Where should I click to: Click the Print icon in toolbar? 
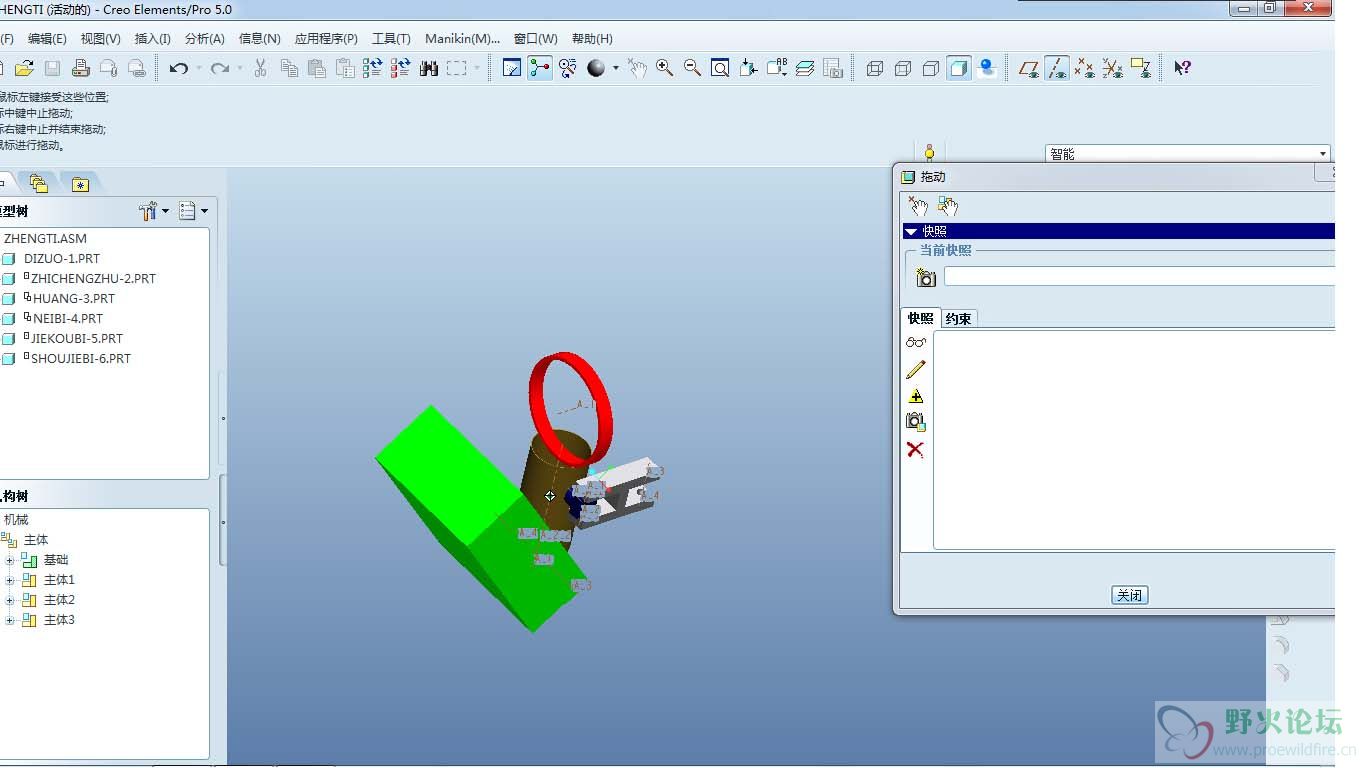(81, 68)
